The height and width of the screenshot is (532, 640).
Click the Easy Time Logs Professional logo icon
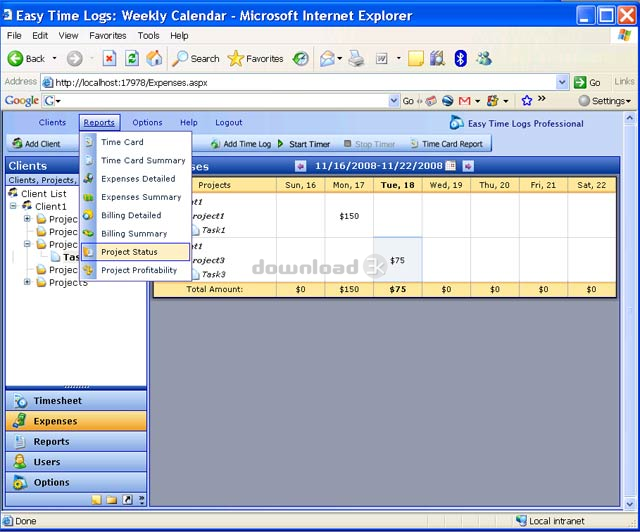456,122
